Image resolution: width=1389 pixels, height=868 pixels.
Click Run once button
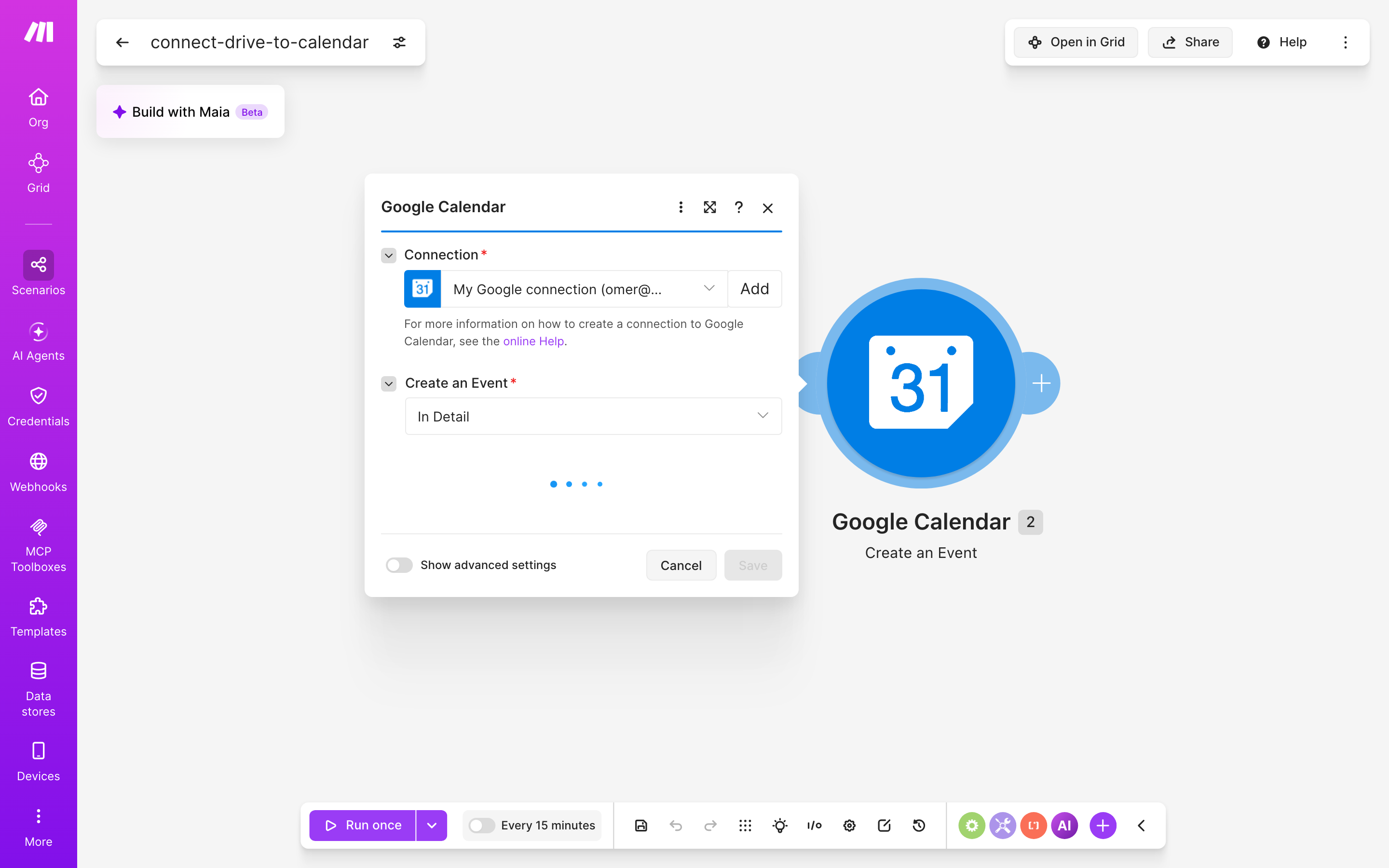[362, 825]
